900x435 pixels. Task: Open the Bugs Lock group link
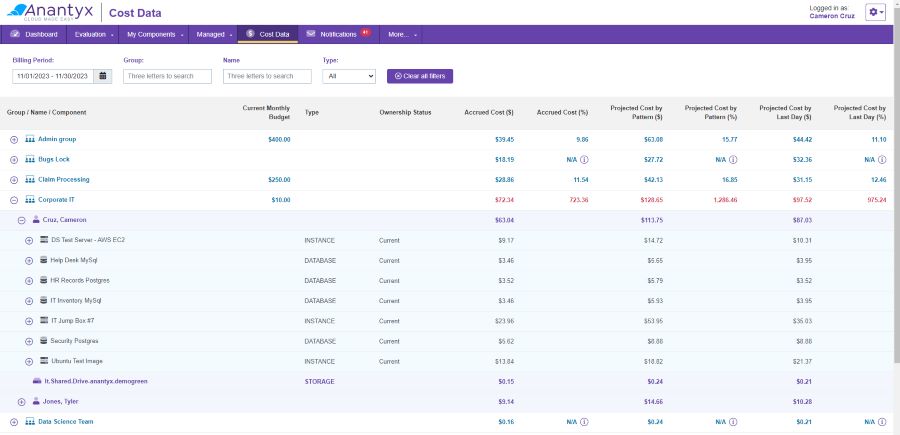[x=54, y=160]
